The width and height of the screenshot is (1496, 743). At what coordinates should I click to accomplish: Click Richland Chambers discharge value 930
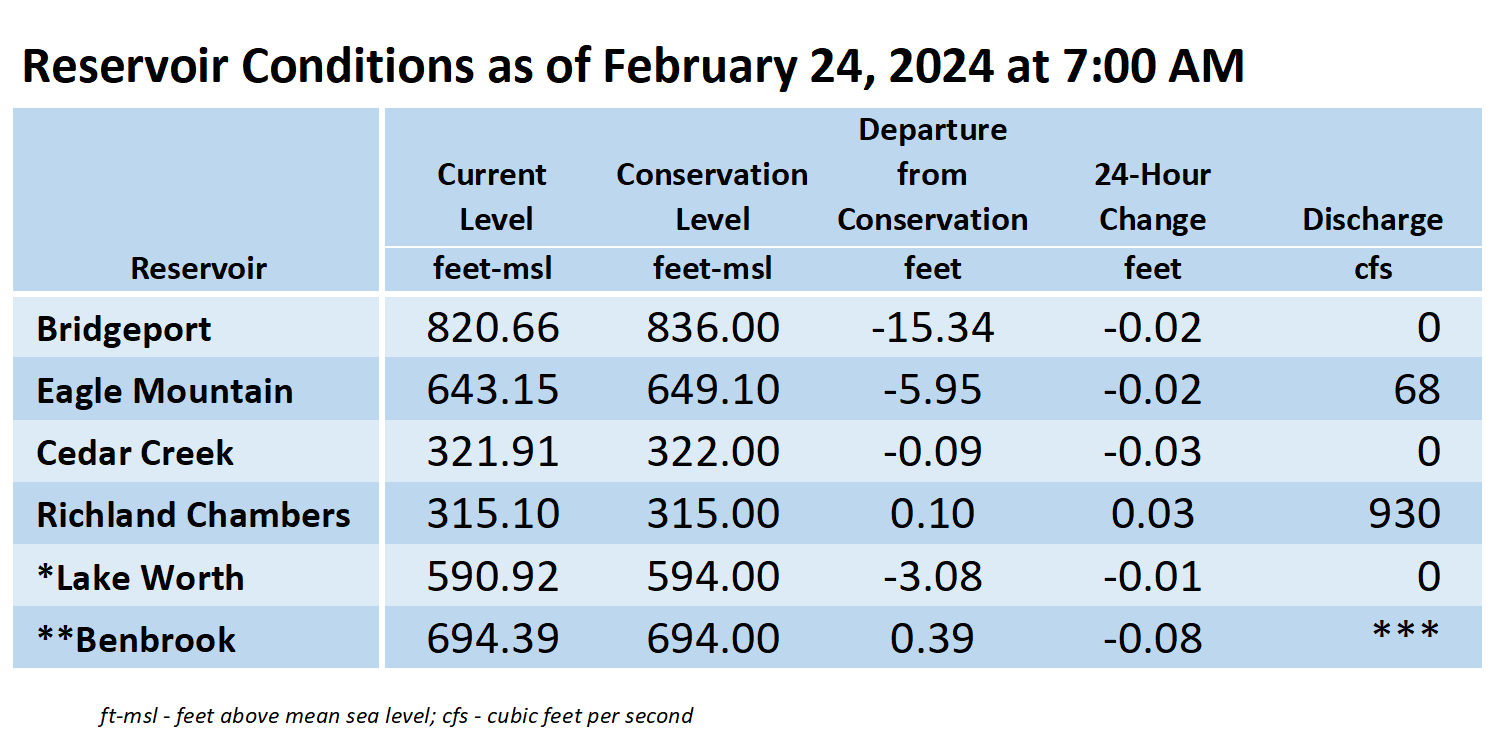[x=1406, y=513]
